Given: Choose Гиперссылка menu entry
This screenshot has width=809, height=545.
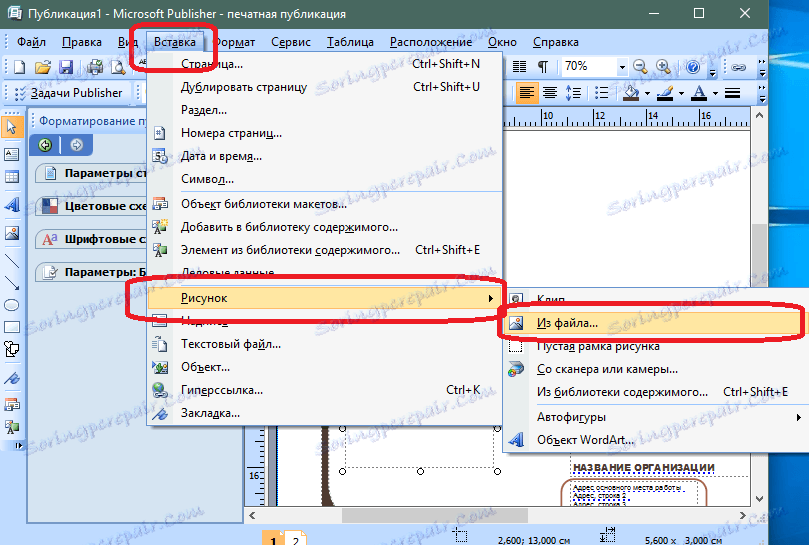Looking at the screenshot, I should pyautogui.click(x=325, y=390).
